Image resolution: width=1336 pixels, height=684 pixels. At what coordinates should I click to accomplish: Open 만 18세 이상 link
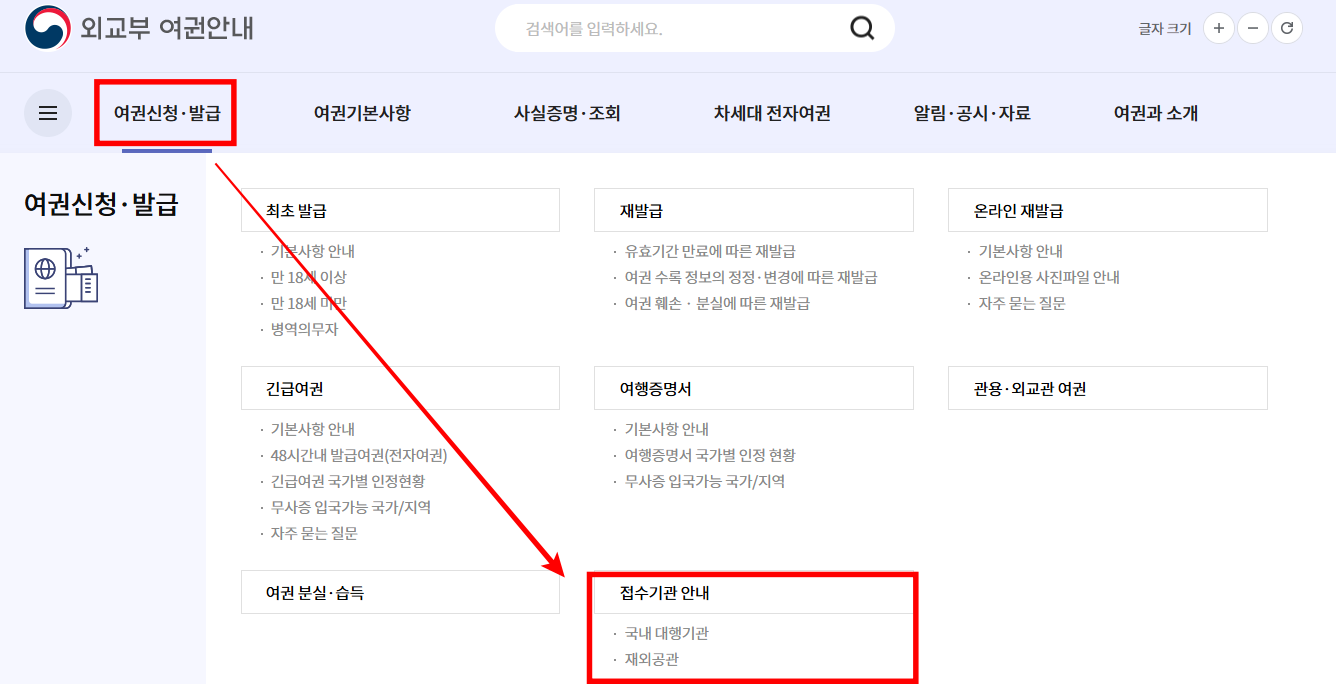tap(308, 277)
